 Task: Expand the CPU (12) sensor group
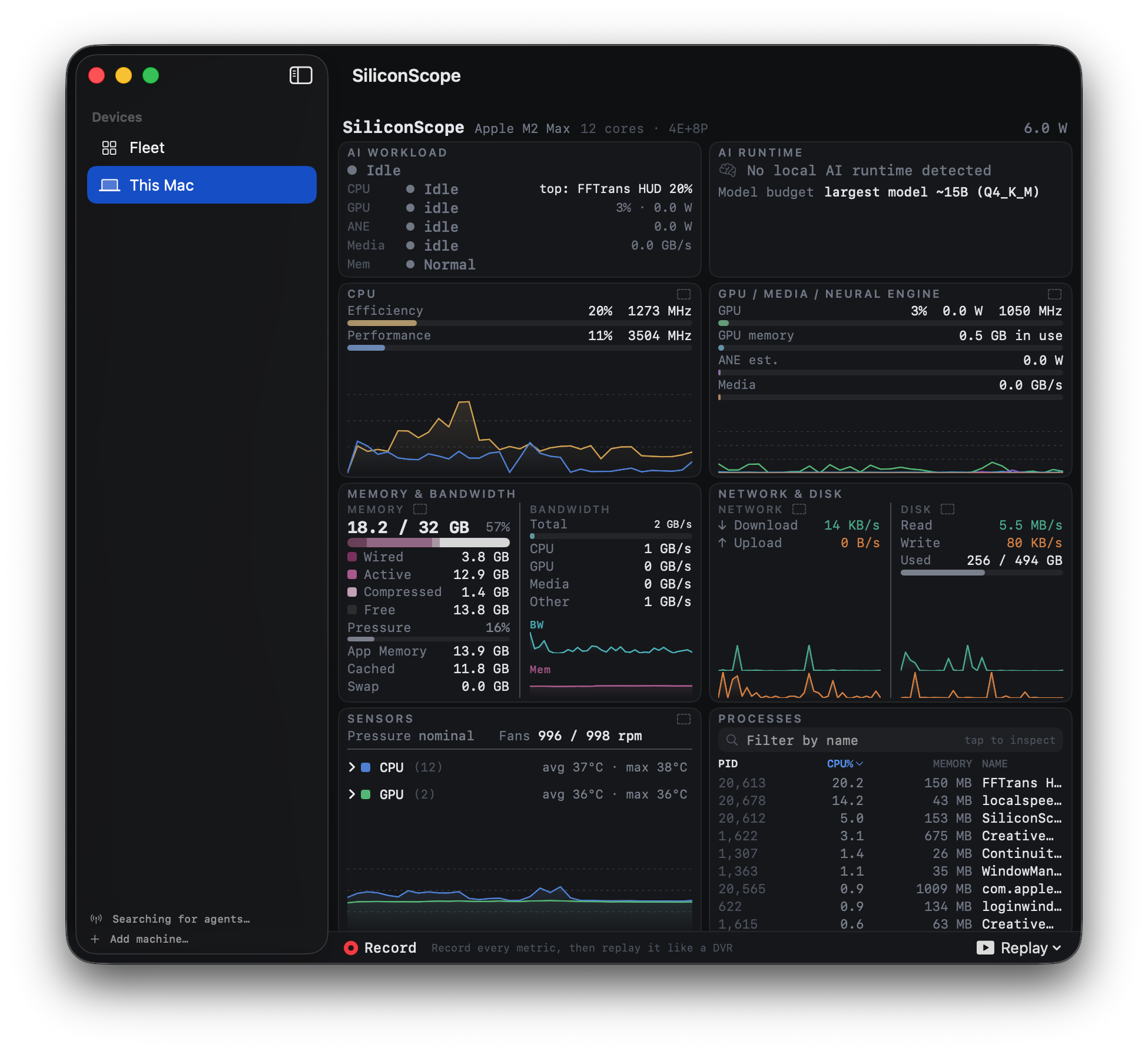(352, 767)
